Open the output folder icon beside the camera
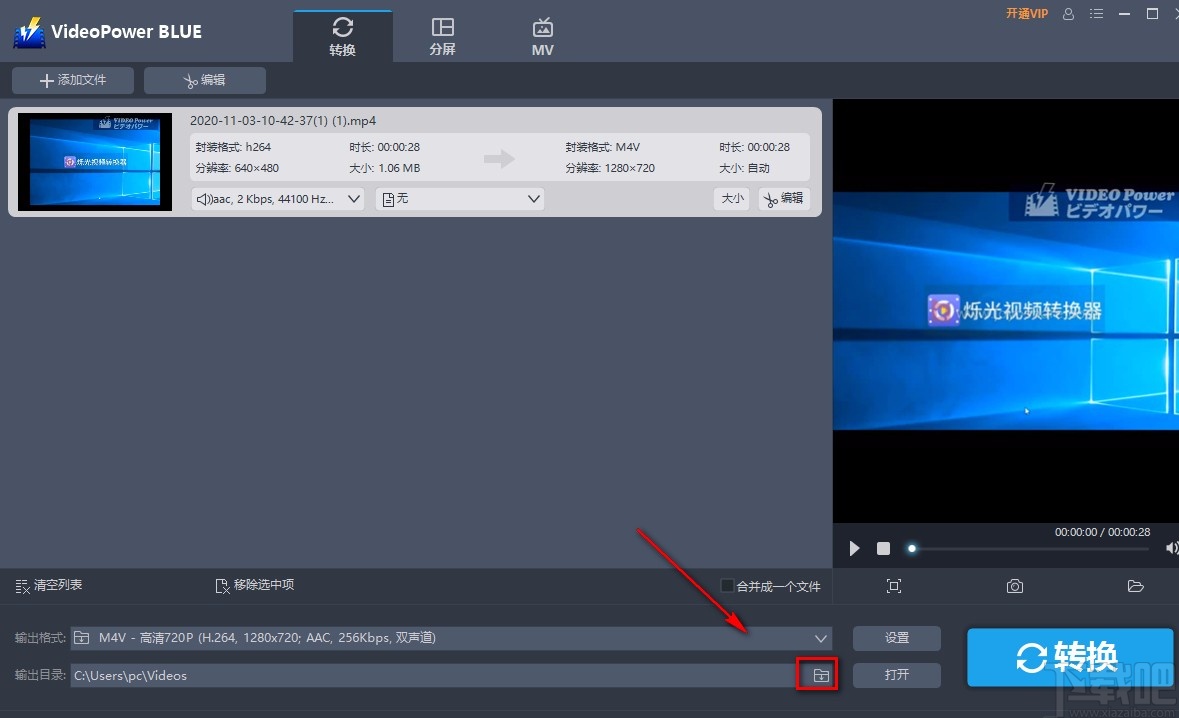The height and width of the screenshot is (718, 1179). pyautogui.click(x=1135, y=586)
